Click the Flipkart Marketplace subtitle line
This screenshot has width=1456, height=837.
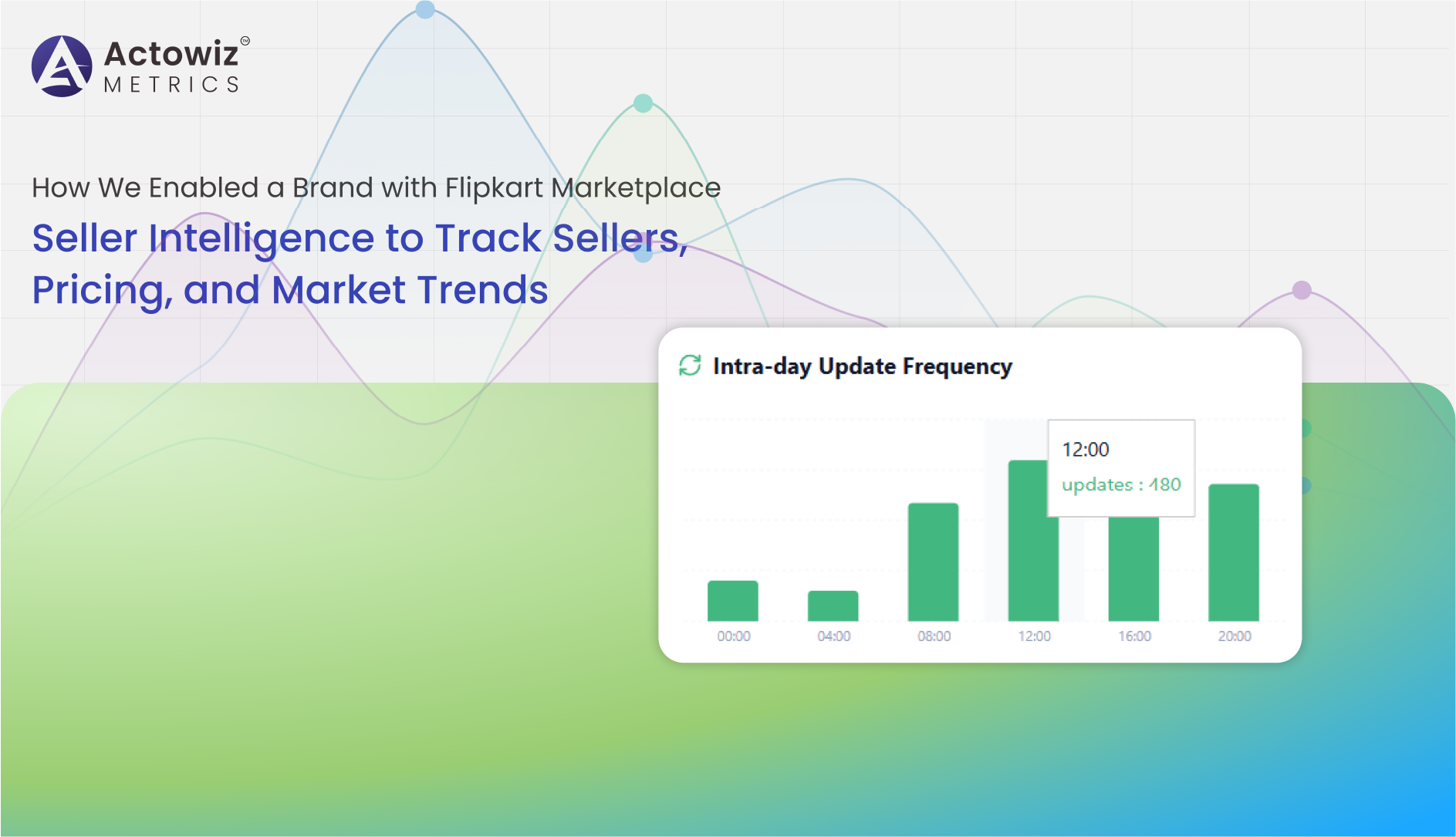(x=376, y=187)
